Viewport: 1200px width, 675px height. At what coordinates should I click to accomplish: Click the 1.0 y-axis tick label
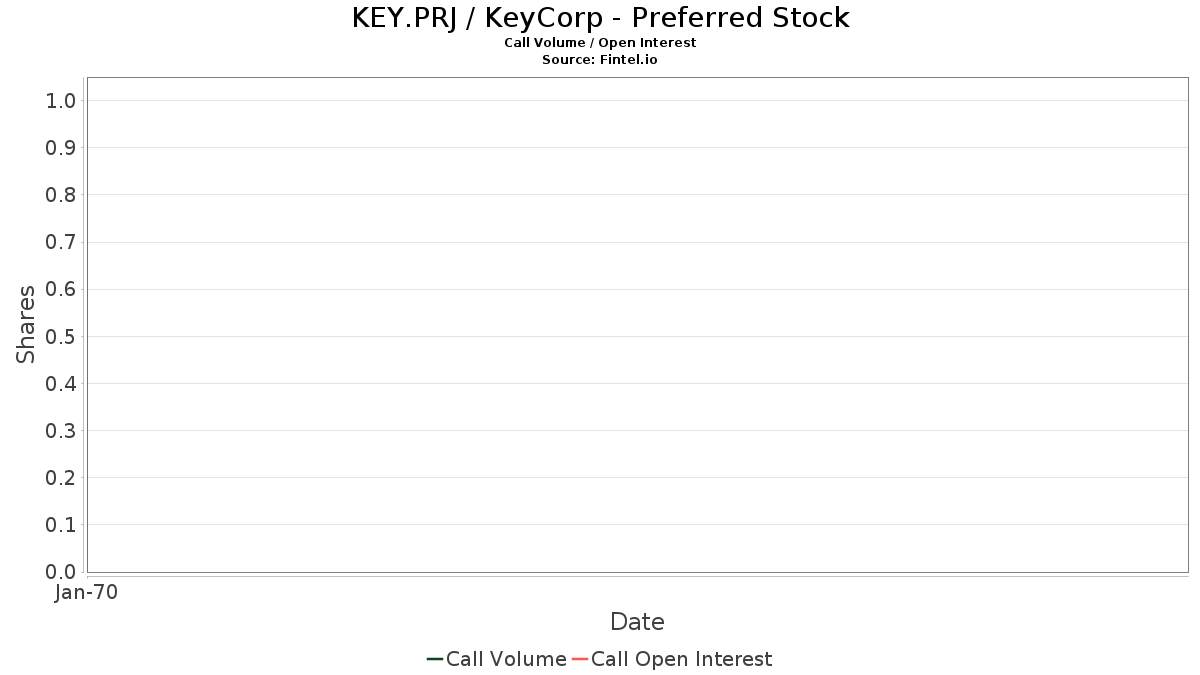point(61,101)
